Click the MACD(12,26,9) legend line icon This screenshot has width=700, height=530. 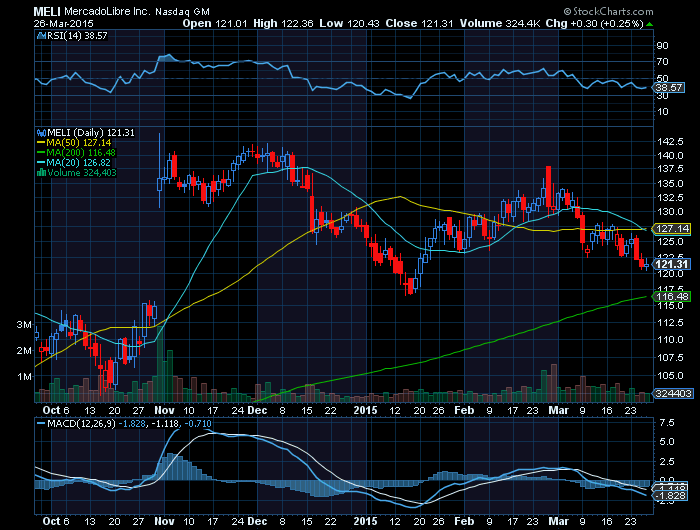coord(41,423)
